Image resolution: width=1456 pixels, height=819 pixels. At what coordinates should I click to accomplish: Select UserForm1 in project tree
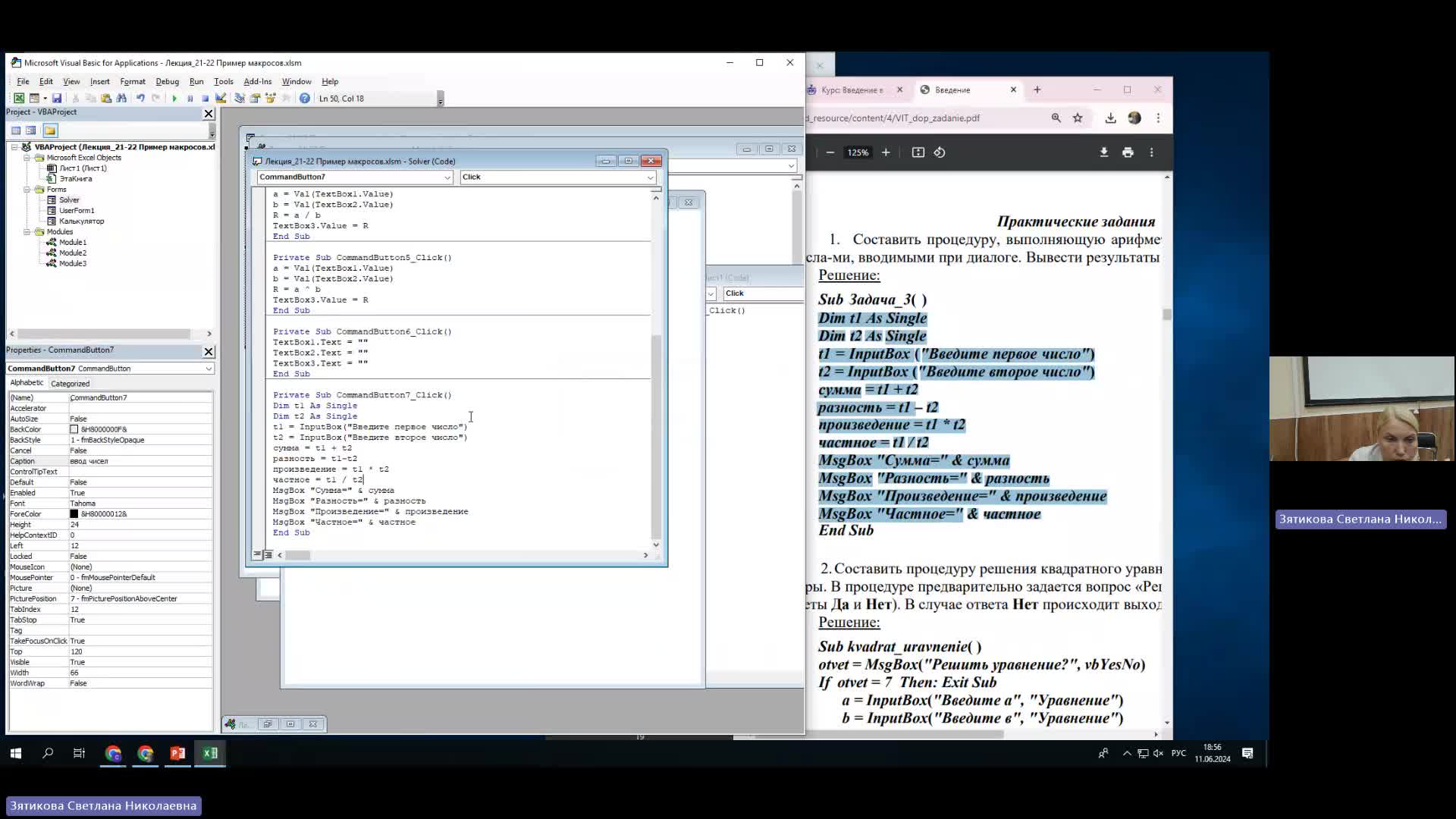[77, 211]
